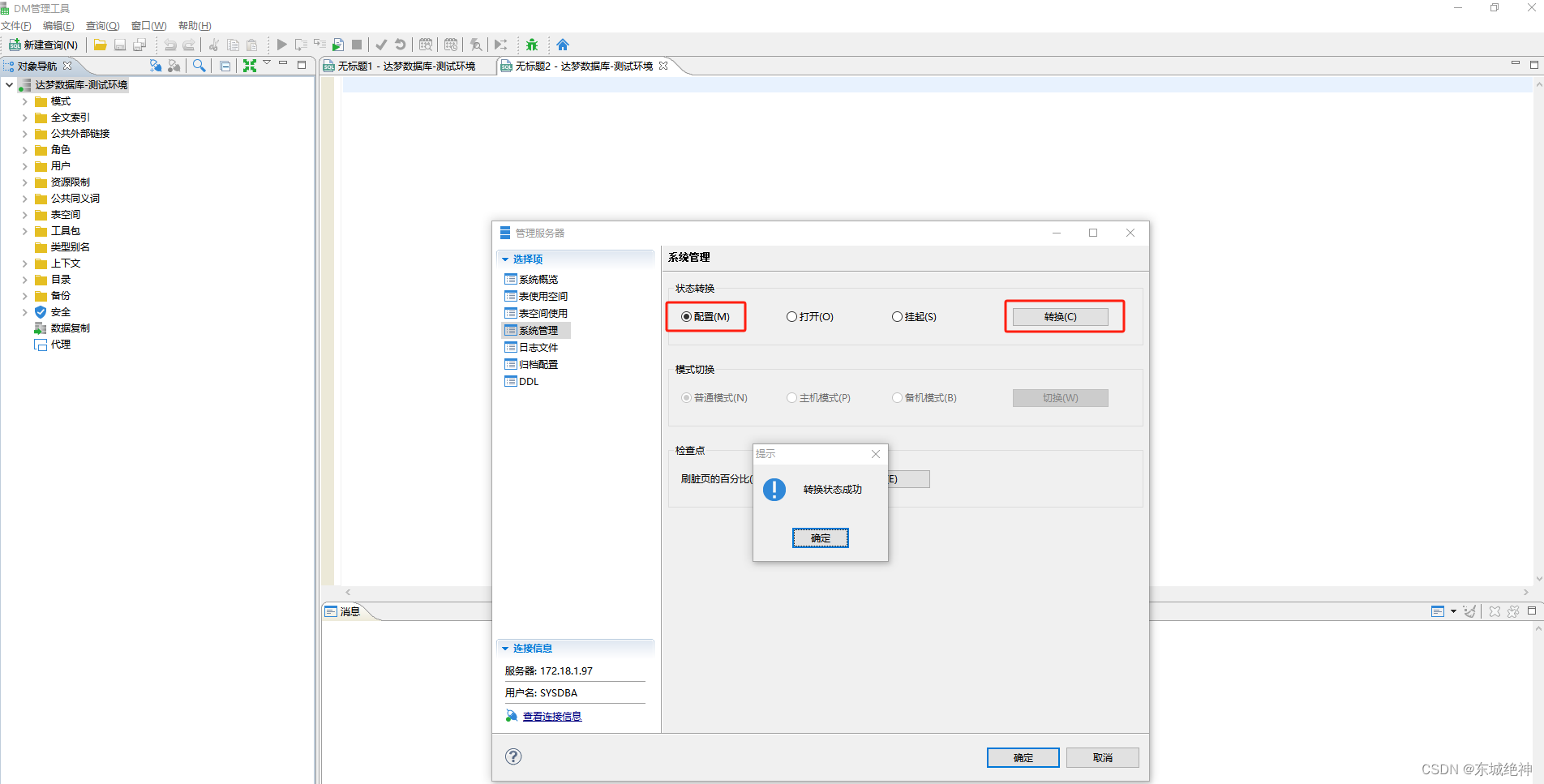
Task: Click 确定 at bottom of 管理服务器 dialog
Action: [1023, 757]
